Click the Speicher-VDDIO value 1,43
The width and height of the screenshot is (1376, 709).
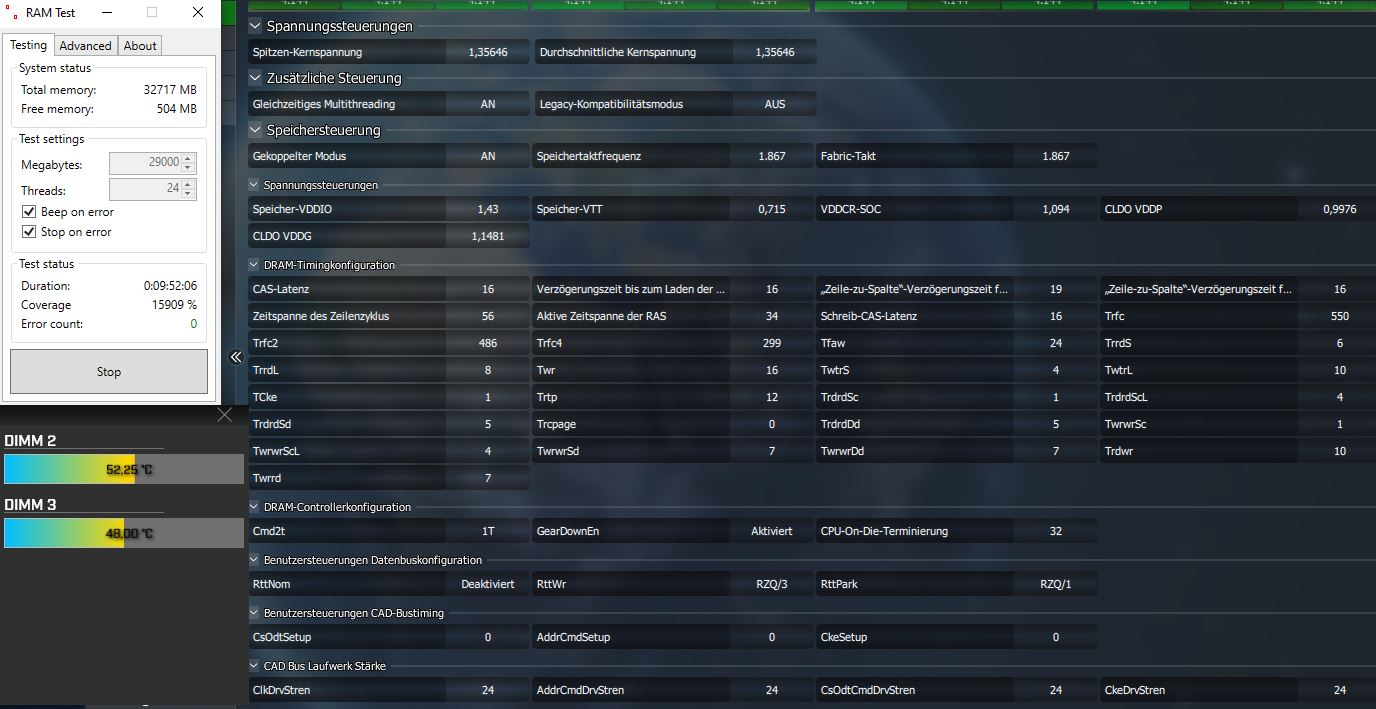[x=488, y=209]
